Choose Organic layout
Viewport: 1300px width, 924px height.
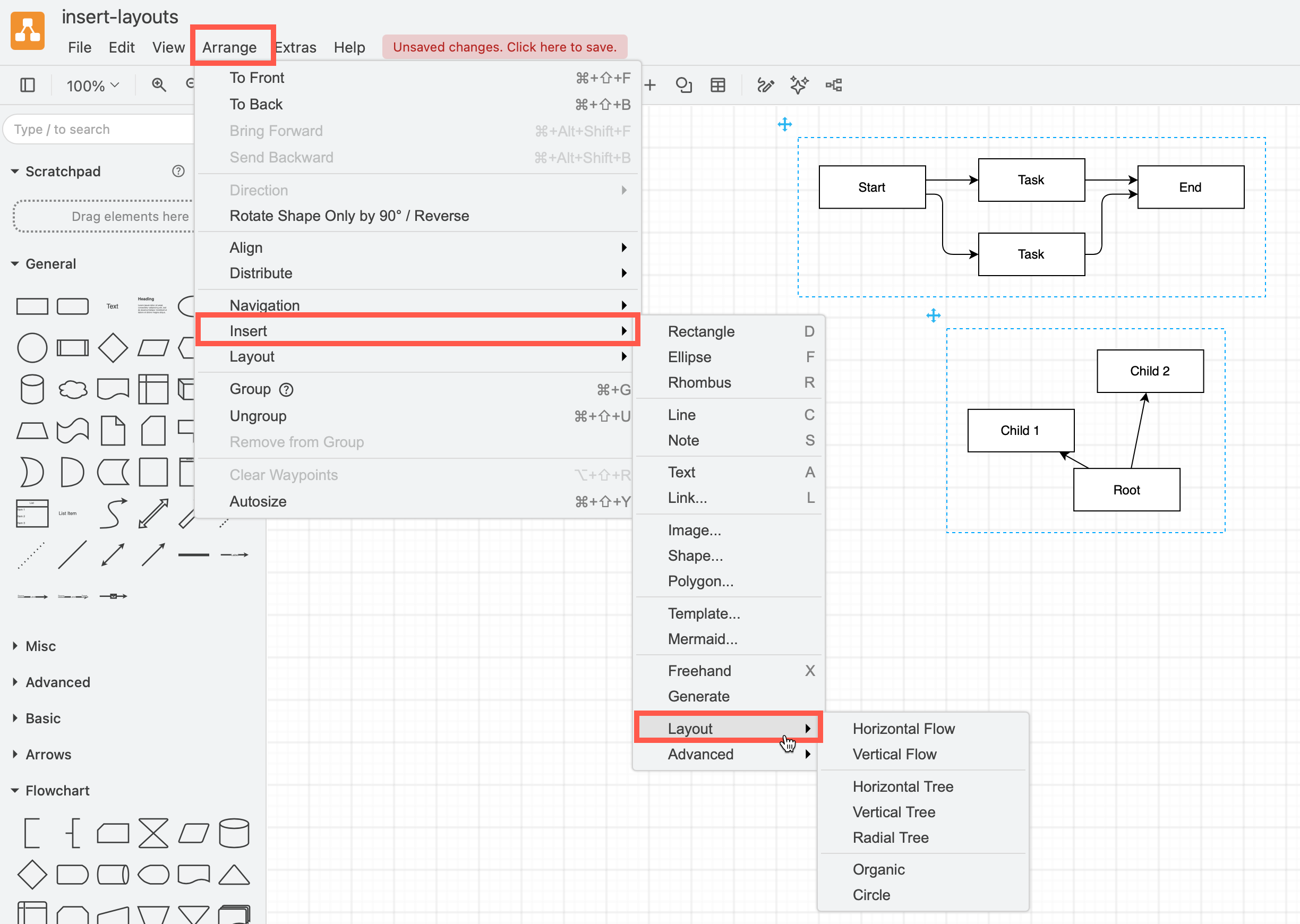tap(923, 870)
